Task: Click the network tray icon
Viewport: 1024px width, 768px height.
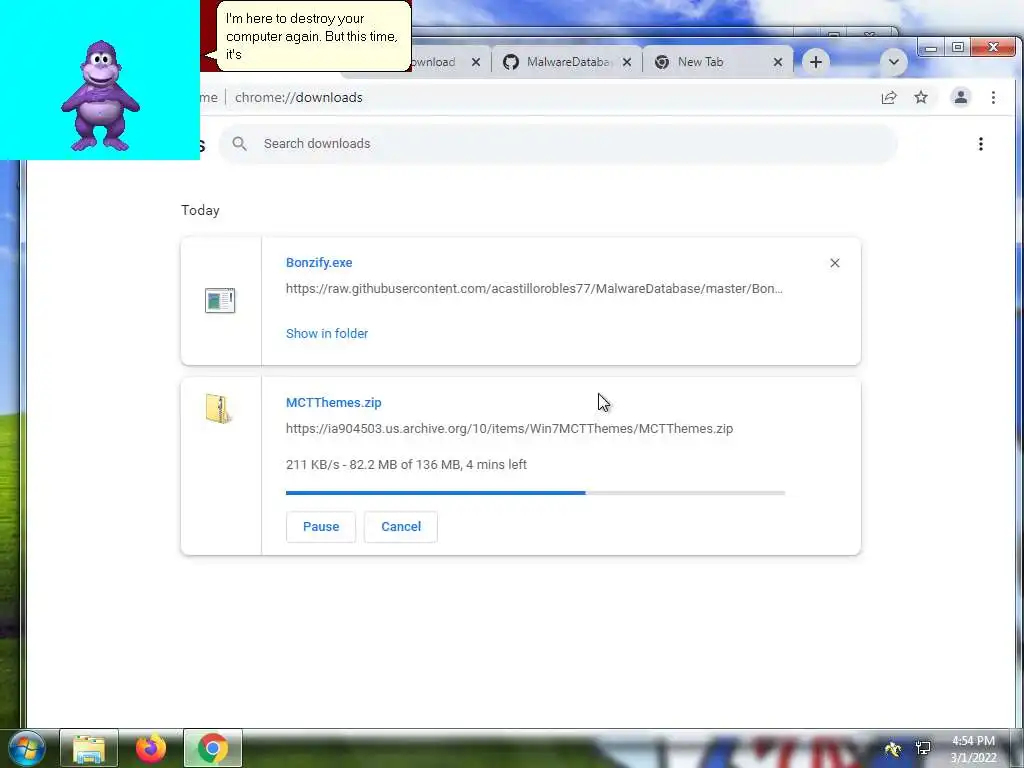Action: click(923, 748)
